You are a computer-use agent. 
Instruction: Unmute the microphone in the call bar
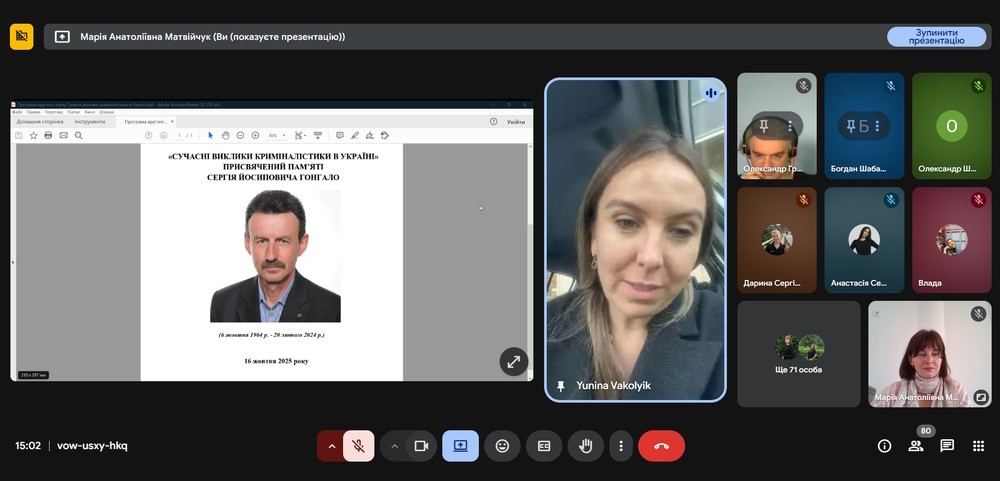(x=359, y=446)
